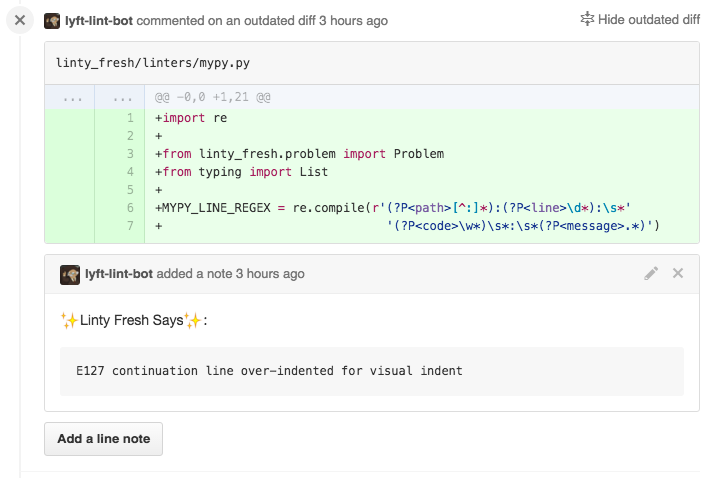
Task: Click the '+import re' code line
Action: (191, 118)
